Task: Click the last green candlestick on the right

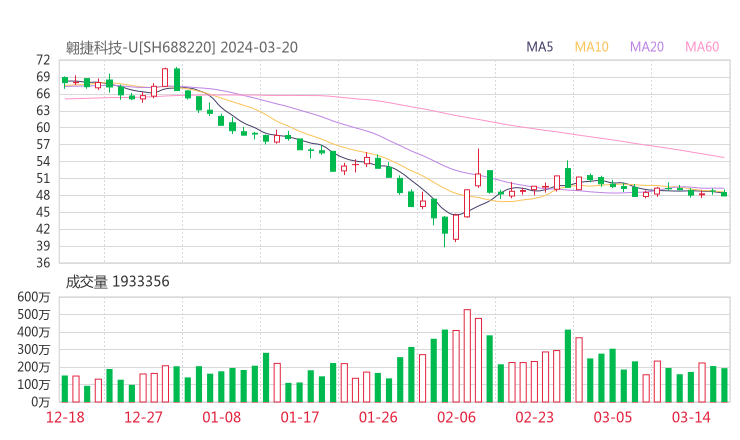Action: pyautogui.click(x=724, y=194)
